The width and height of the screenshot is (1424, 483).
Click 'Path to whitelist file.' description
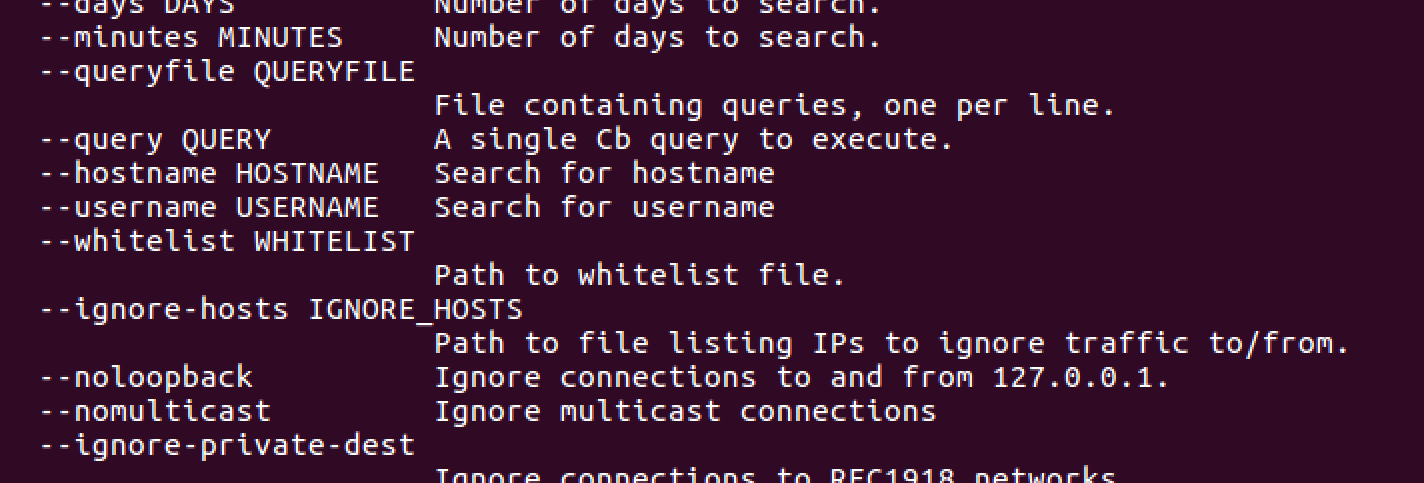[639, 276]
